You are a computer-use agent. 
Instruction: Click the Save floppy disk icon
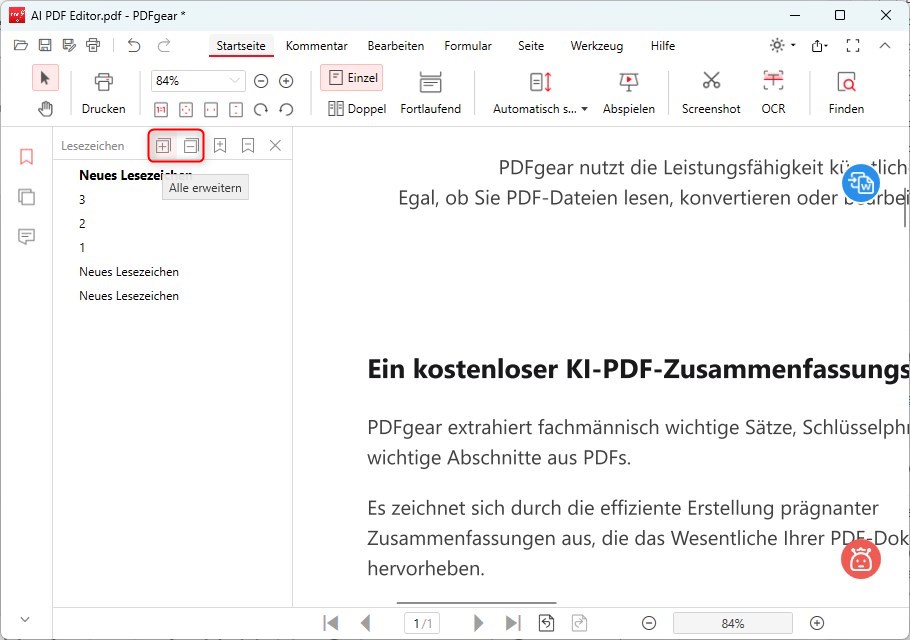(x=45, y=45)
